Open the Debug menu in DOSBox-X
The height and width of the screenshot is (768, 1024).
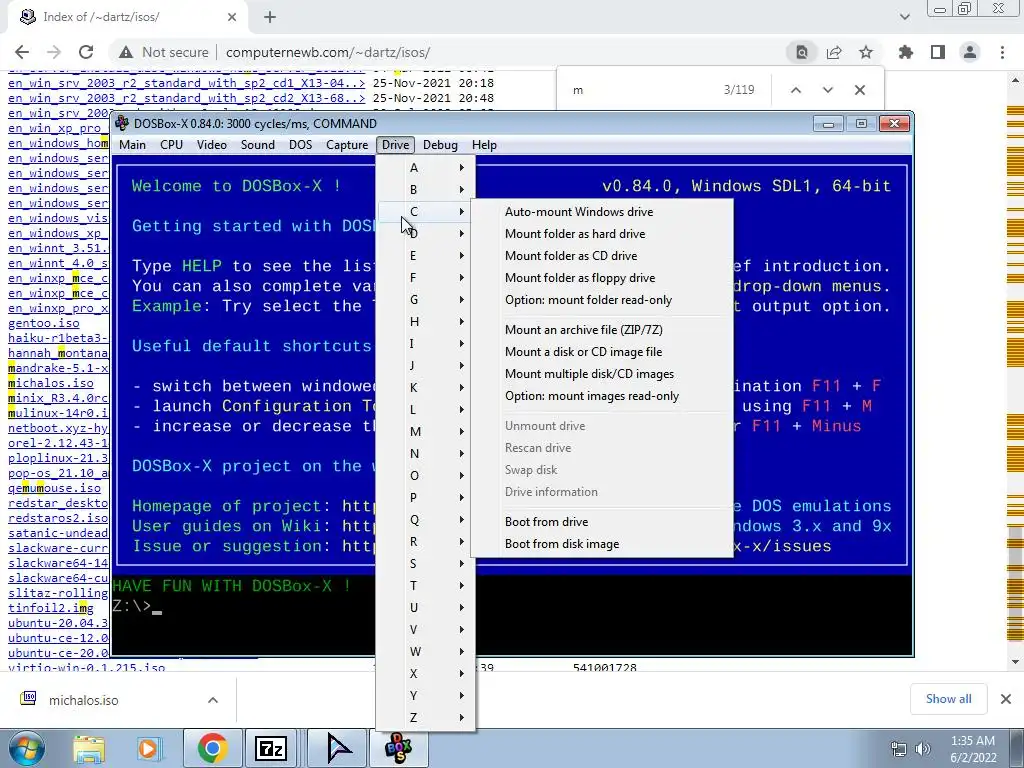(440, 145)
